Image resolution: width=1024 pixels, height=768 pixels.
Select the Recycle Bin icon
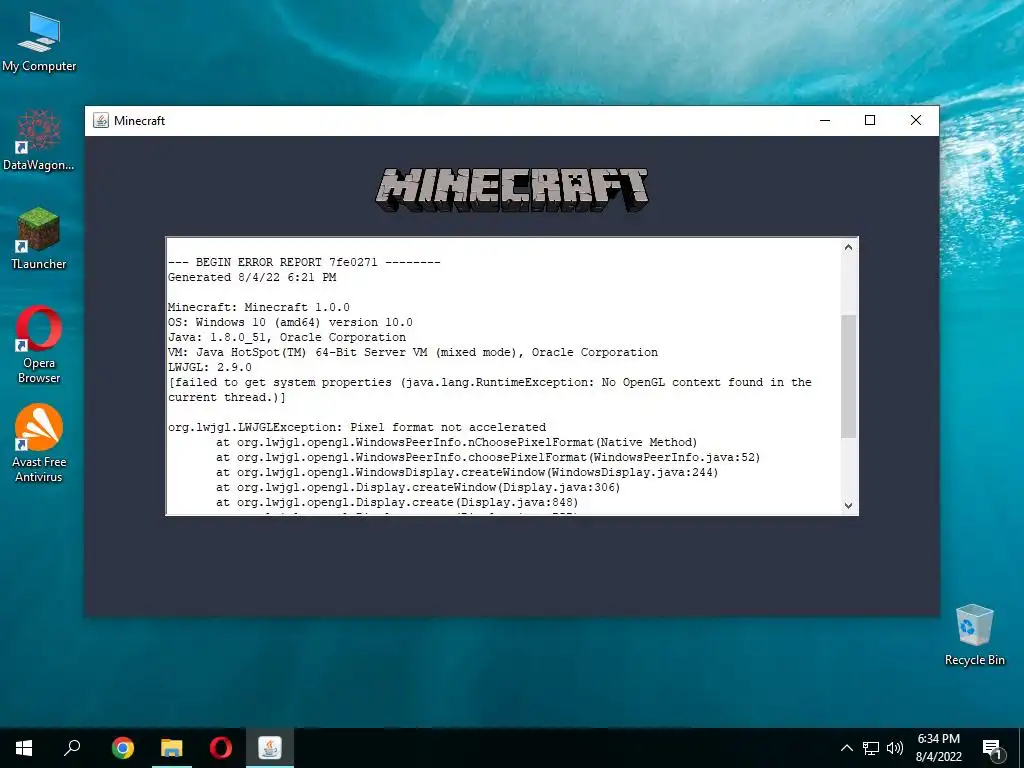[974, 635]
